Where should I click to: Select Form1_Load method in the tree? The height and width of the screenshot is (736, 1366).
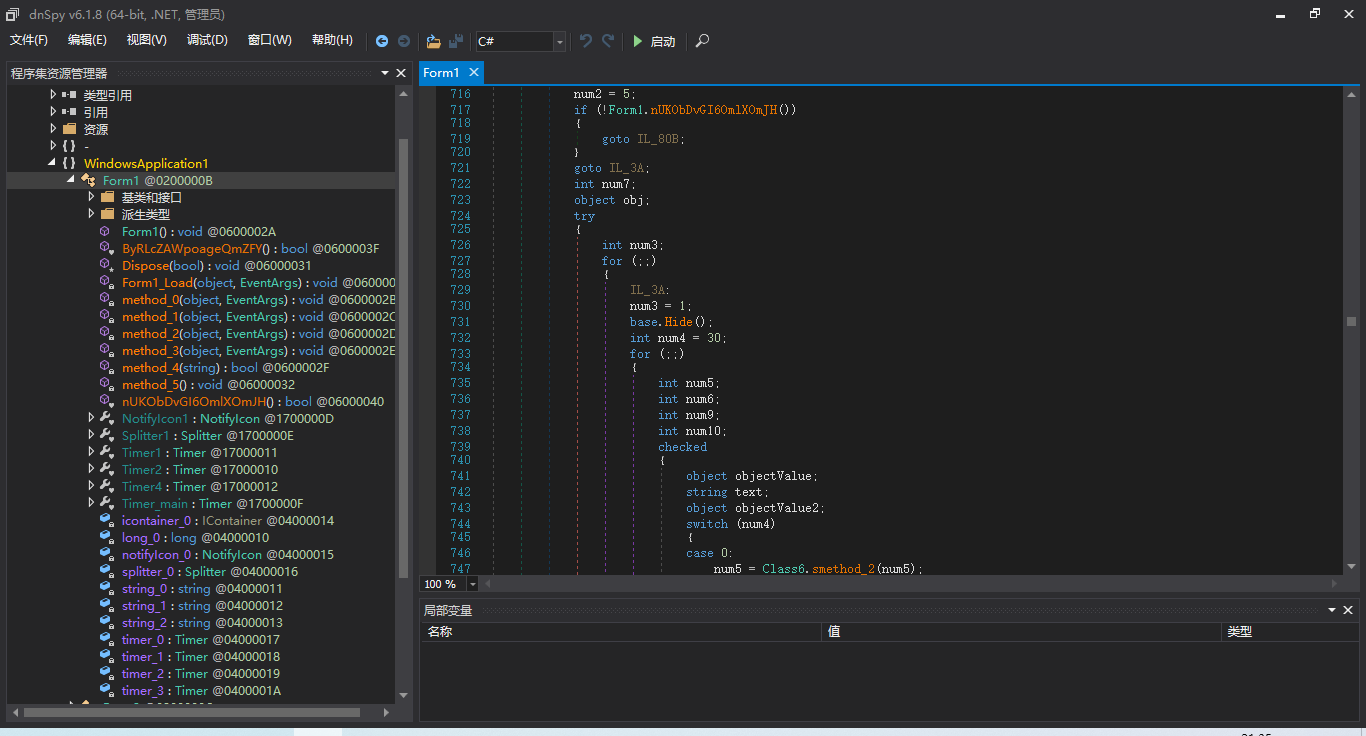(258, 282)
